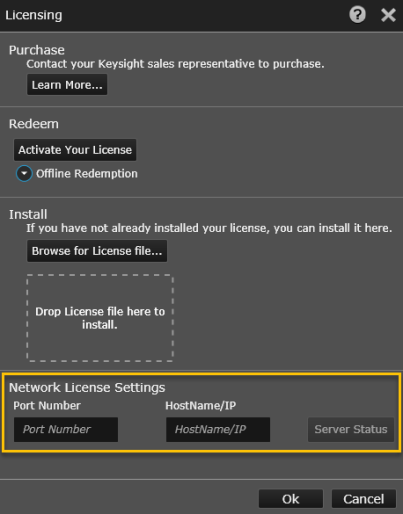Open the help question mark icon
Image resolution: width=403 pixels, height=514 pixels.
357,15
